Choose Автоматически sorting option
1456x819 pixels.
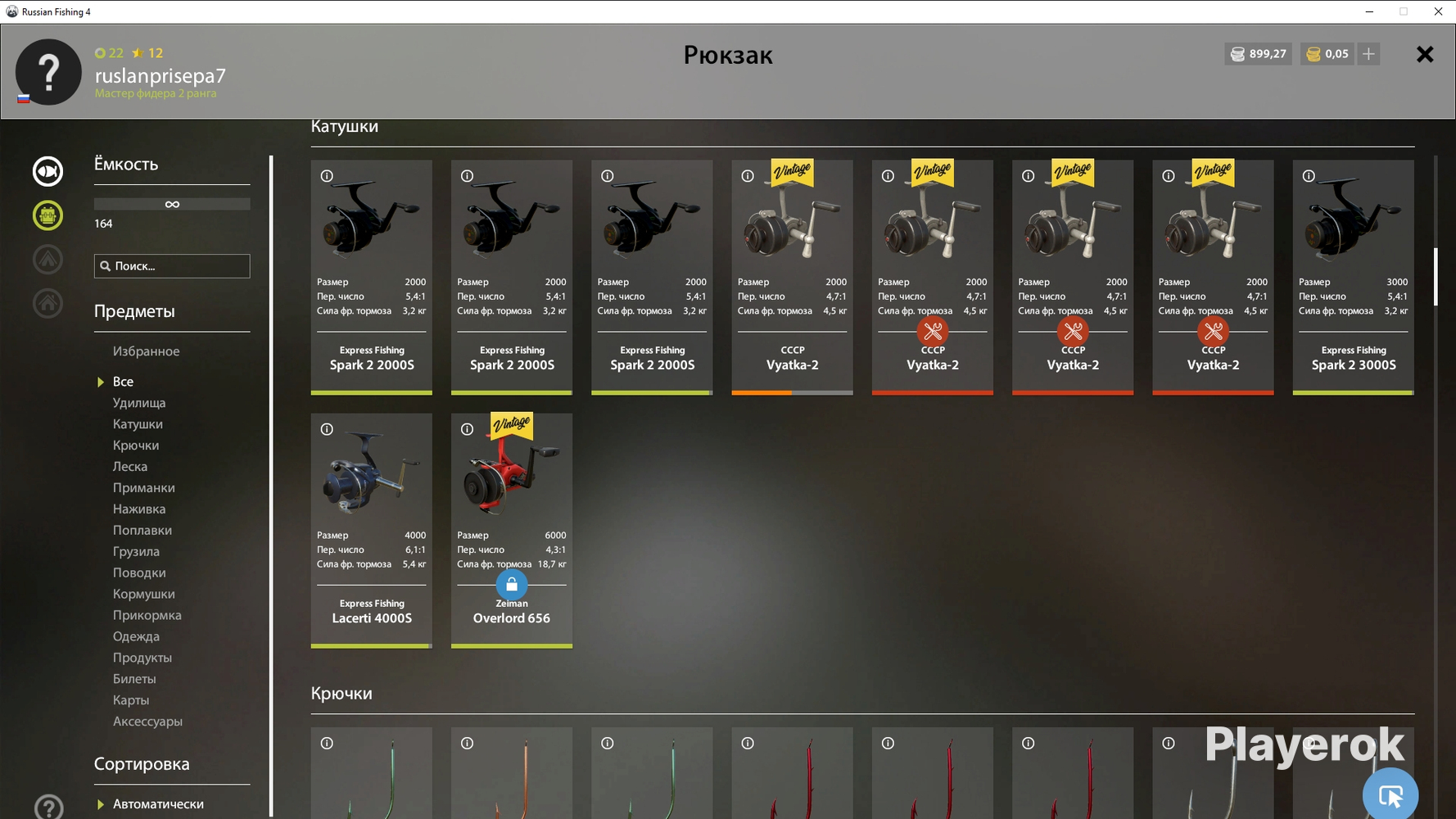pyautogui.click(x=158, y=804)
